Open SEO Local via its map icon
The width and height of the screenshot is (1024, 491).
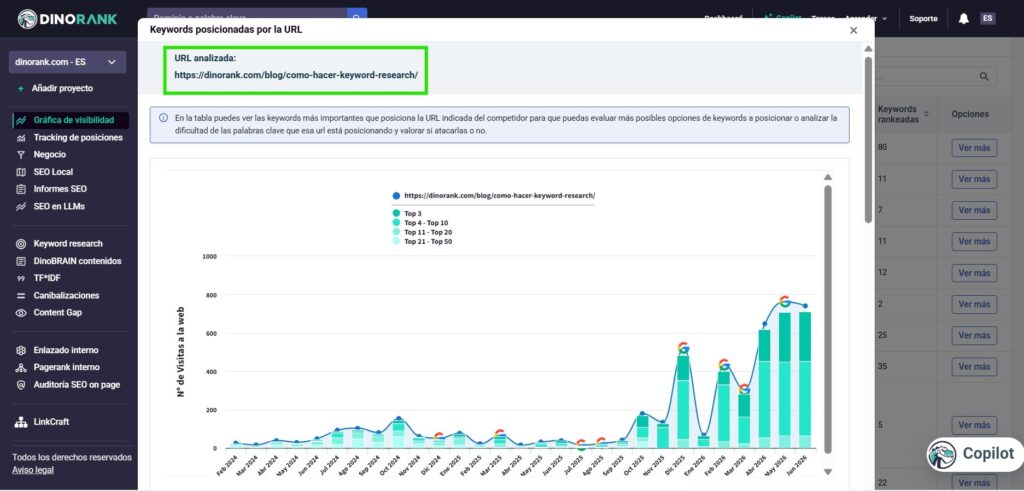pyautogui.click(x=21, y=172)
